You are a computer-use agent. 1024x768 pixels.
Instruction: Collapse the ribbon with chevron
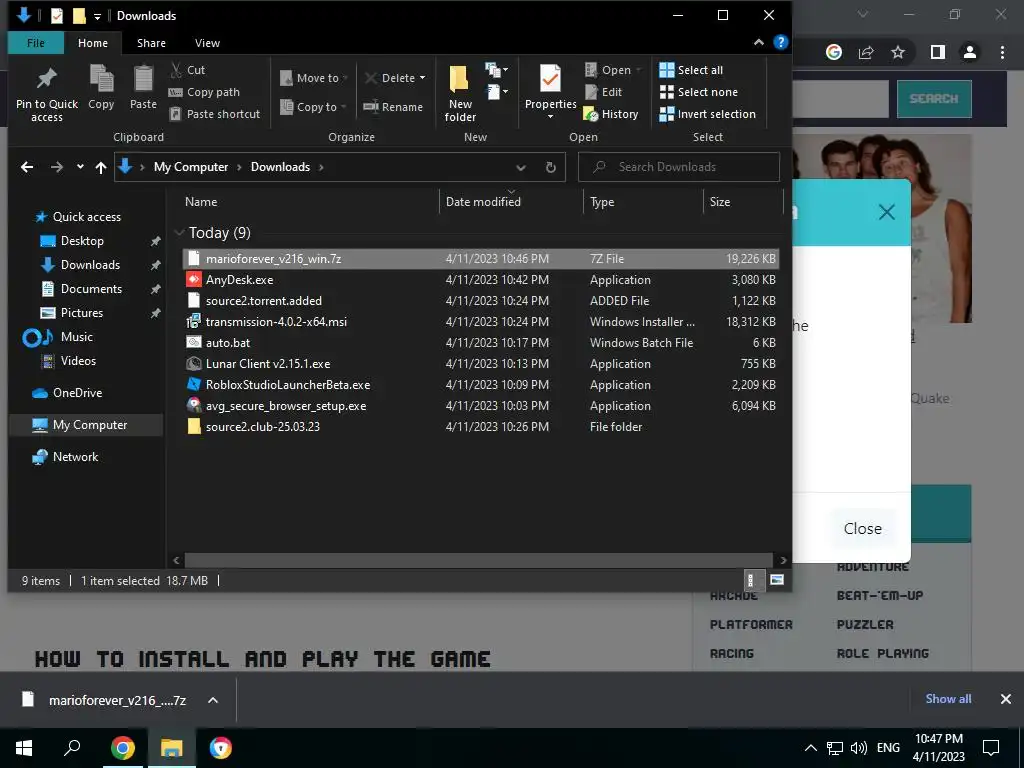point(758,42)
